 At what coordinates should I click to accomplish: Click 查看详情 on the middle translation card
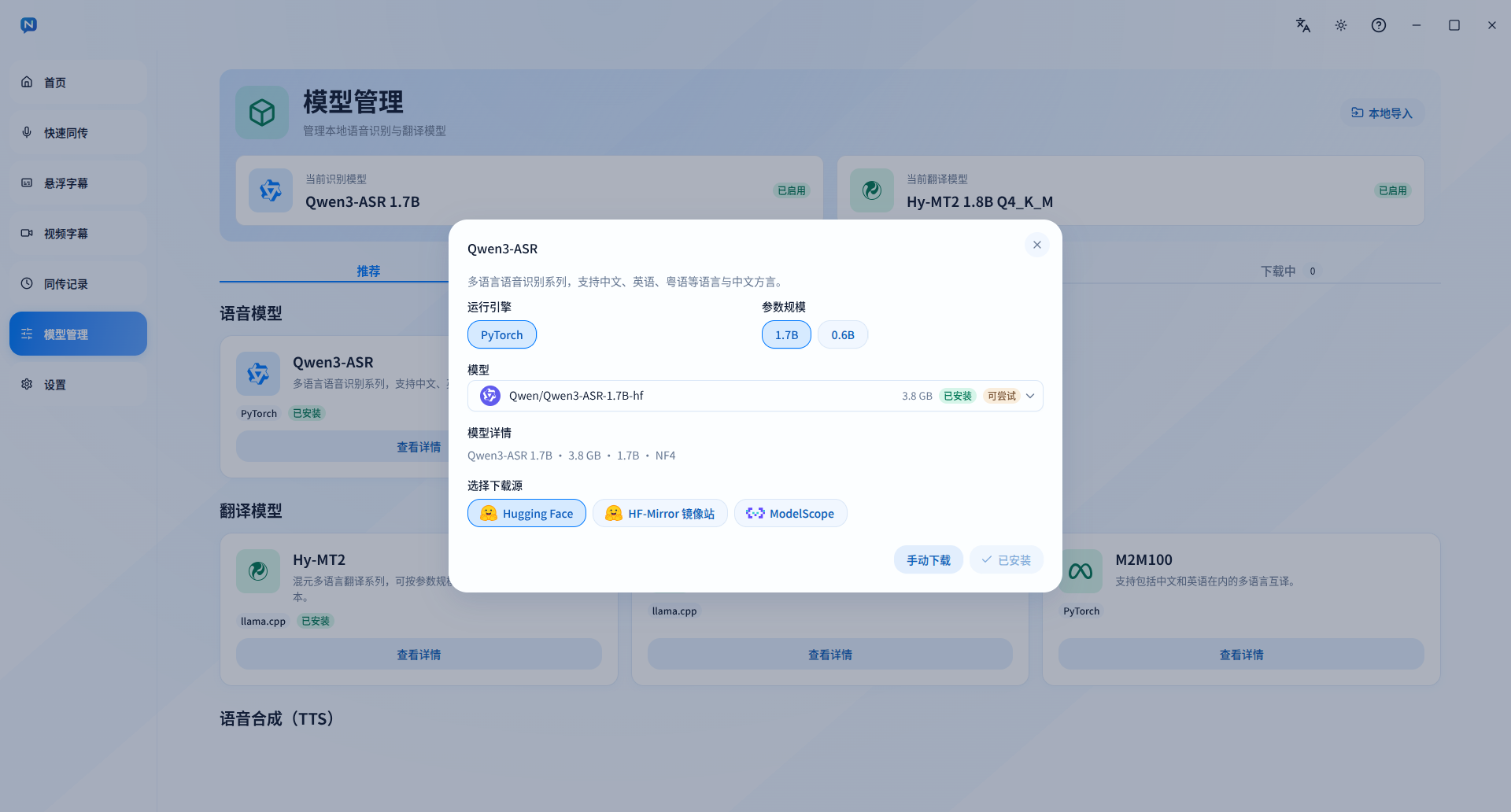pyautogui.click(x=830, y=654)
